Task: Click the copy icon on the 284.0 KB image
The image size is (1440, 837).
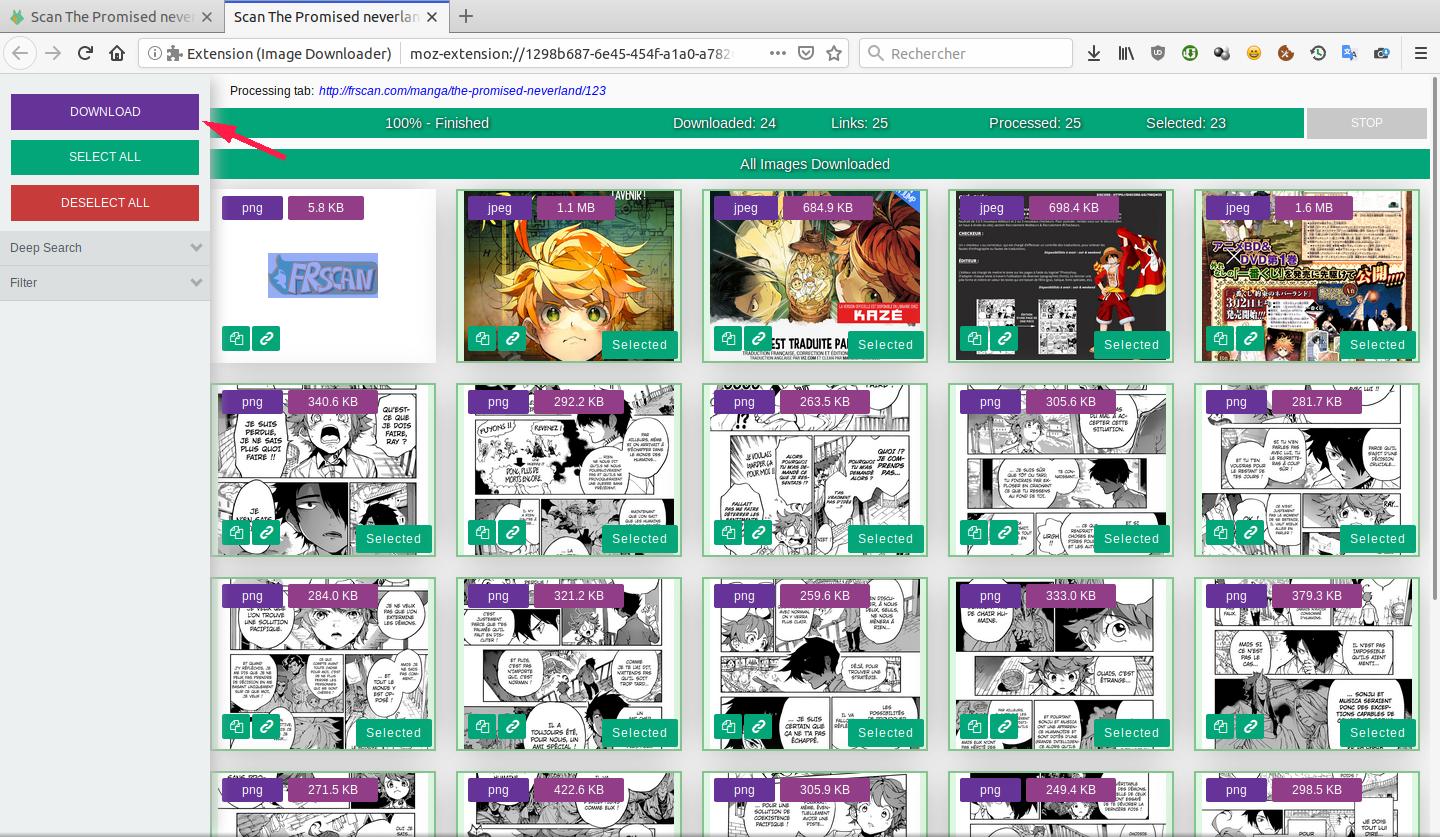Action: (236, 727)
